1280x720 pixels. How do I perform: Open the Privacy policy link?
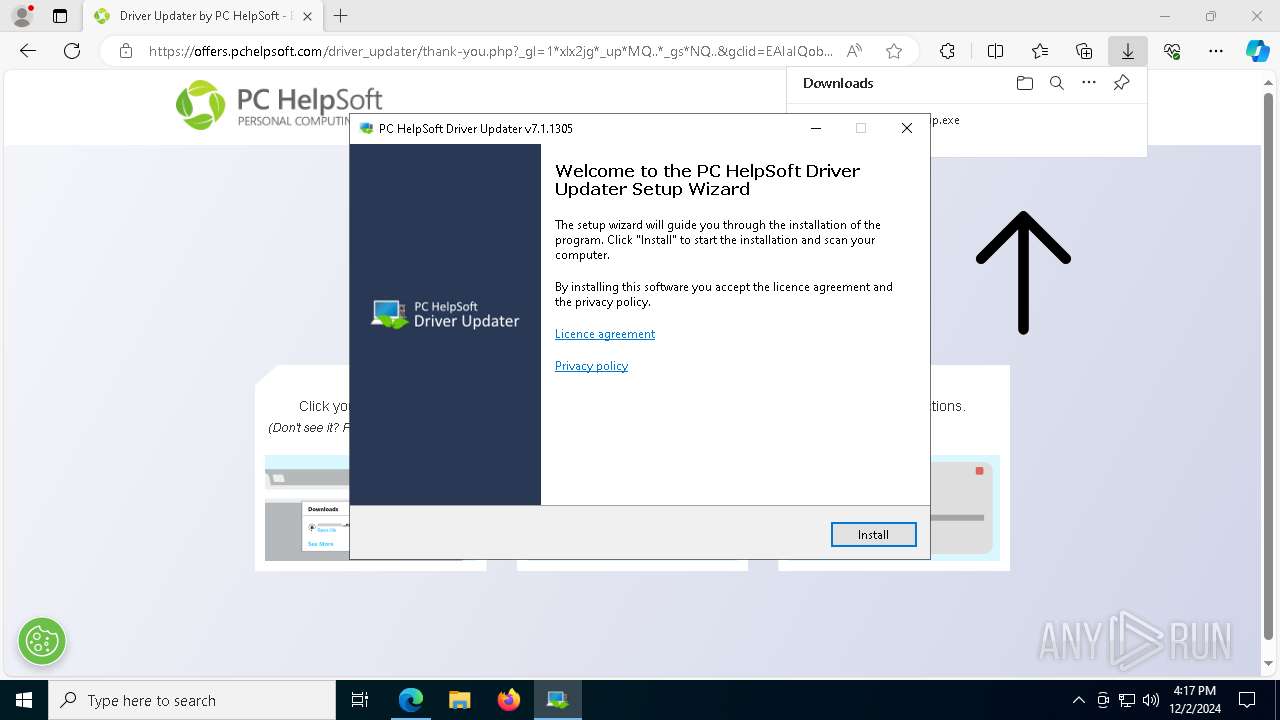[591, 366]
